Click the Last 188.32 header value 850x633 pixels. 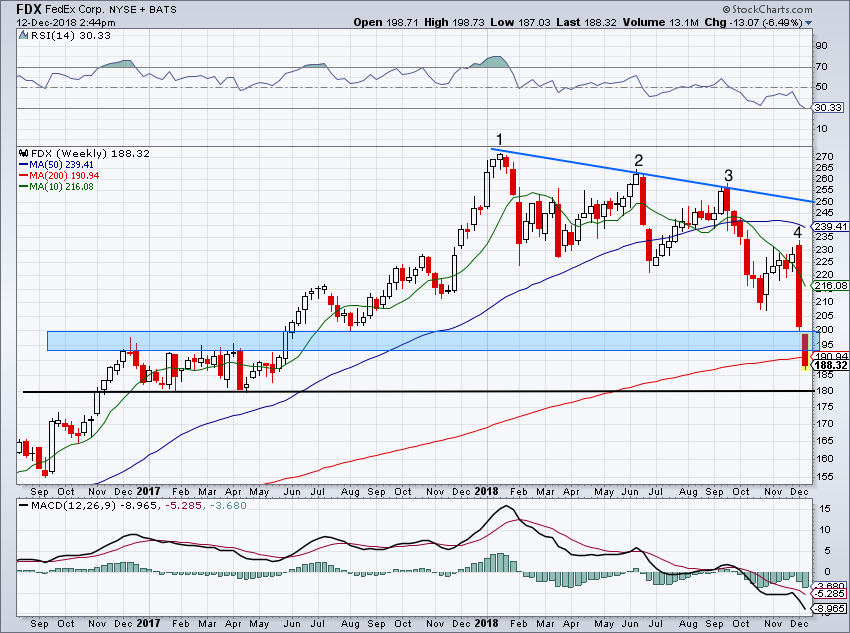point(587,23)
